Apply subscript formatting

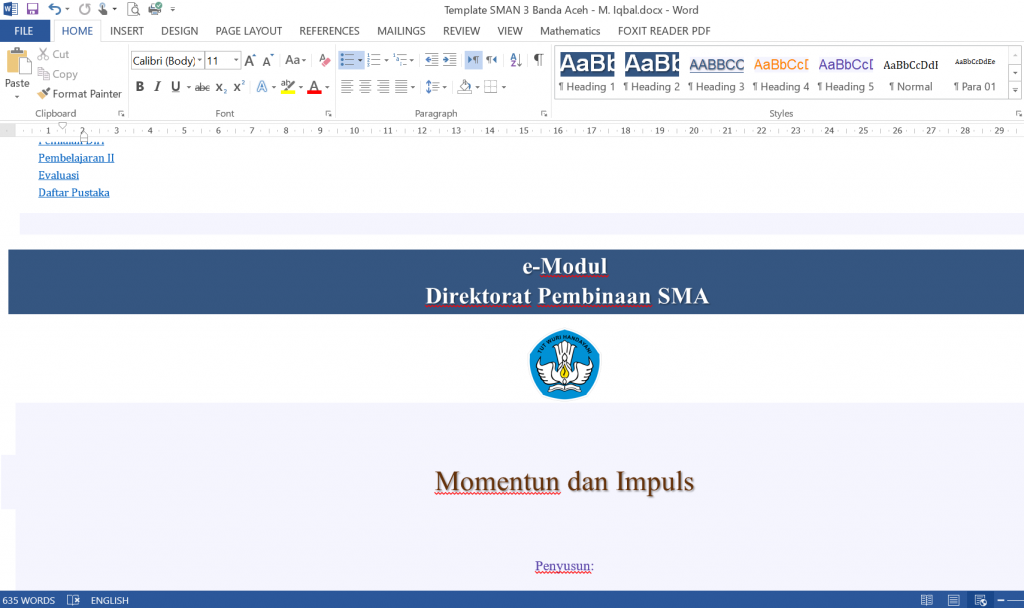pos(221,87)
